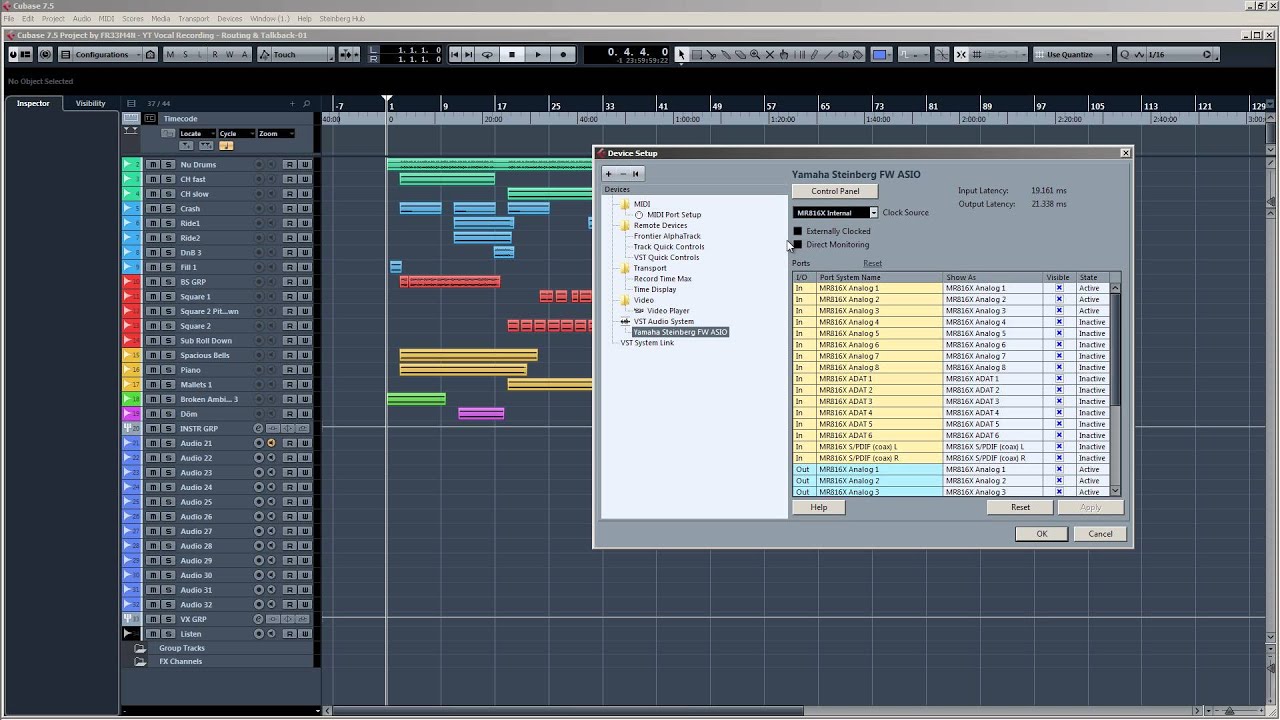
Task: Click OK in Device Setup dialog
Action: pyautogui.click(x=1041, y=534)
